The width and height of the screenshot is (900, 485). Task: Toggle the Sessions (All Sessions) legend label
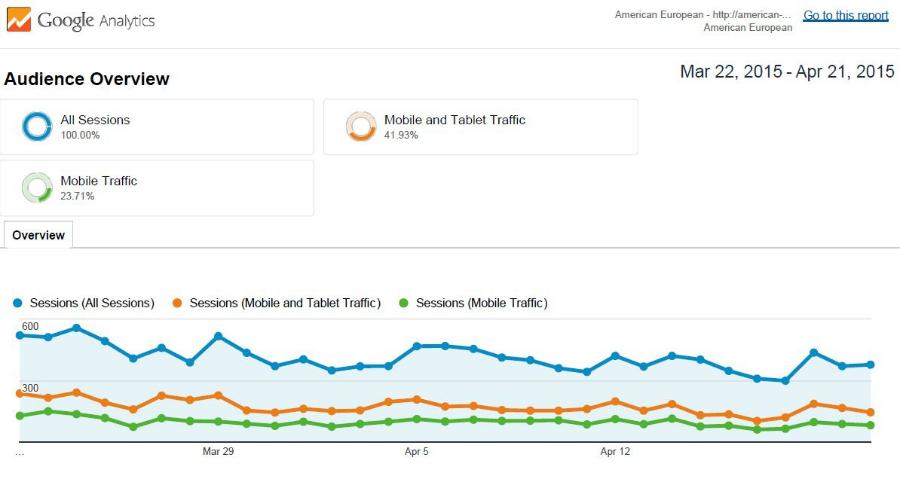point(92,303)
